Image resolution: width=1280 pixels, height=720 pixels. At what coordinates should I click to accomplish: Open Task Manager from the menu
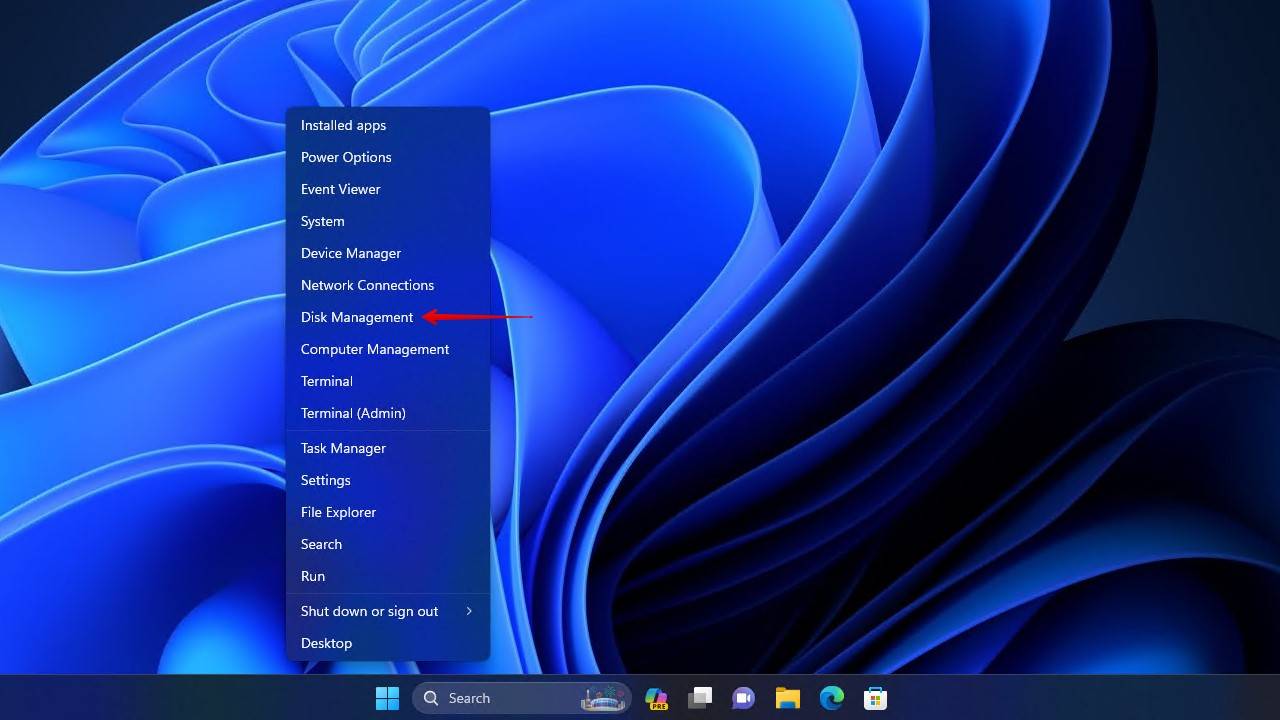click(x=388, y=448)
